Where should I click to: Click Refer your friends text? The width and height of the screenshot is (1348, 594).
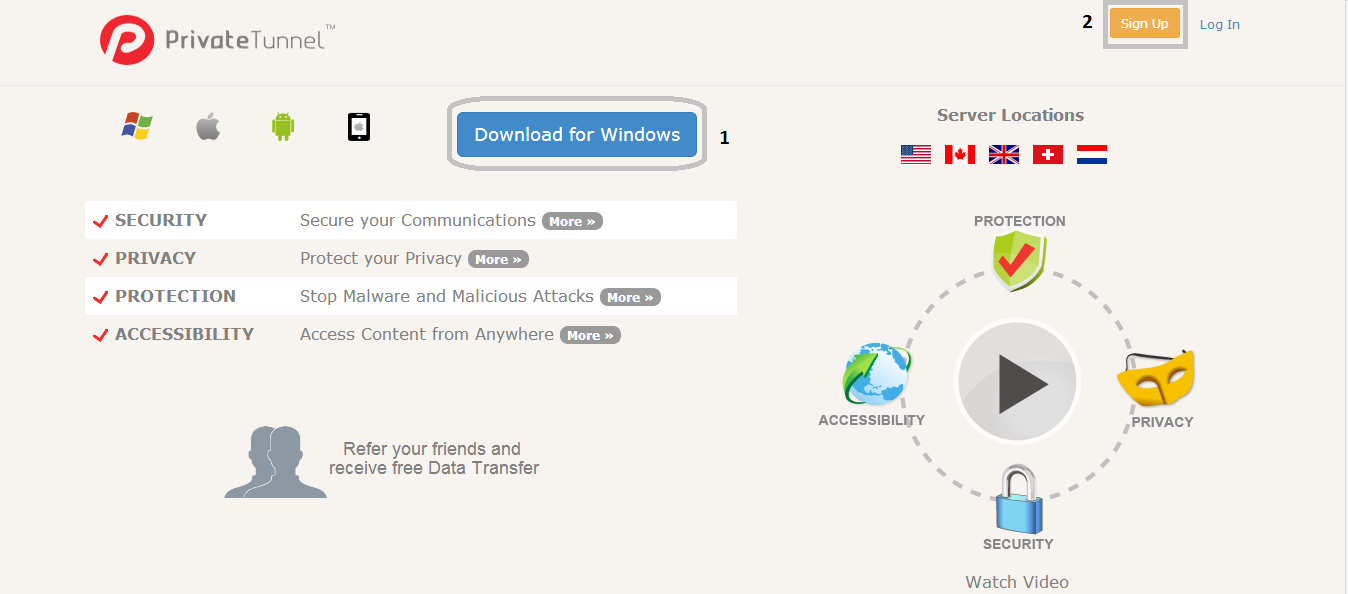pyautogui.click(x=433, y=458)
